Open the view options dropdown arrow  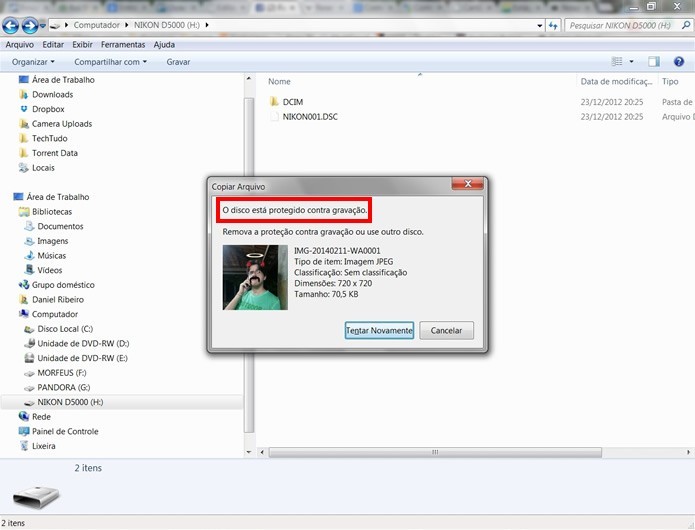[631, 62]
